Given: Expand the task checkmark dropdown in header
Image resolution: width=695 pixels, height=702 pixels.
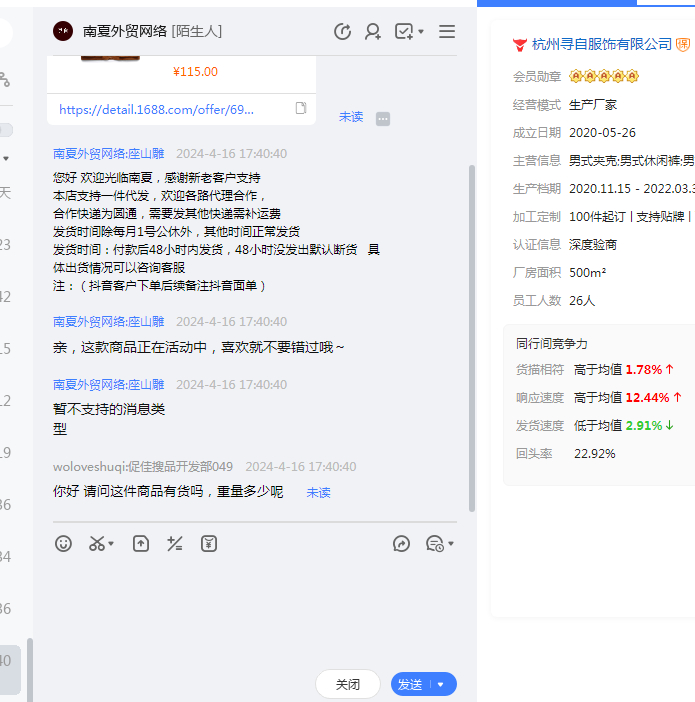Looking at the screenshot, I should tap(421, 32).
